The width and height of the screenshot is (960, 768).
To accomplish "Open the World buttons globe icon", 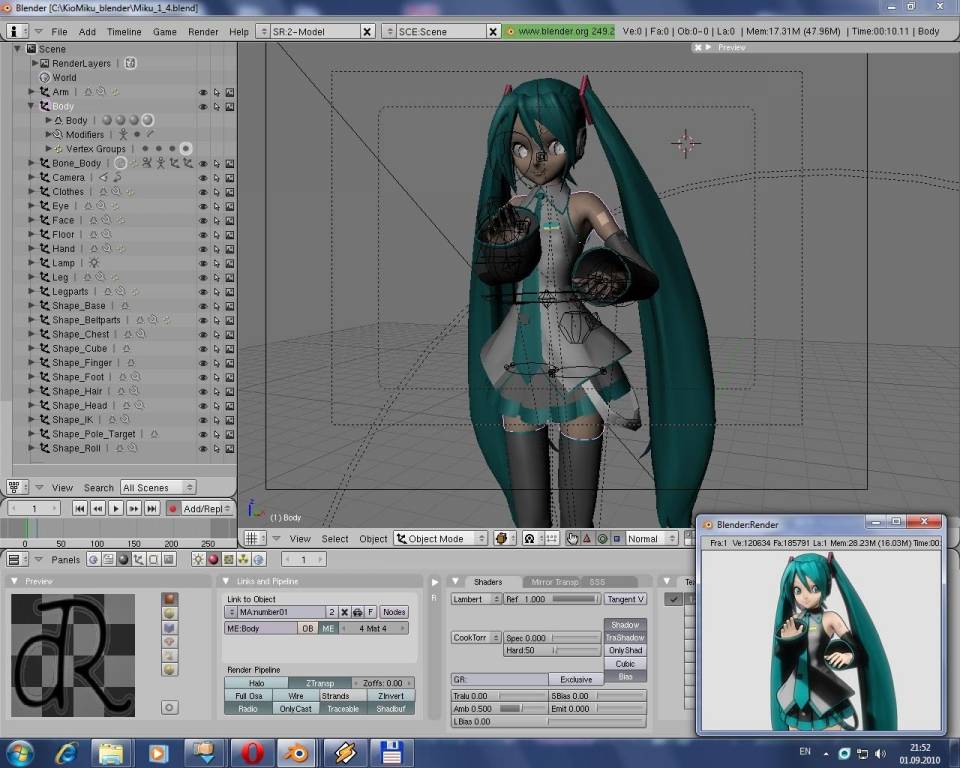I will [x=258, y=559].
